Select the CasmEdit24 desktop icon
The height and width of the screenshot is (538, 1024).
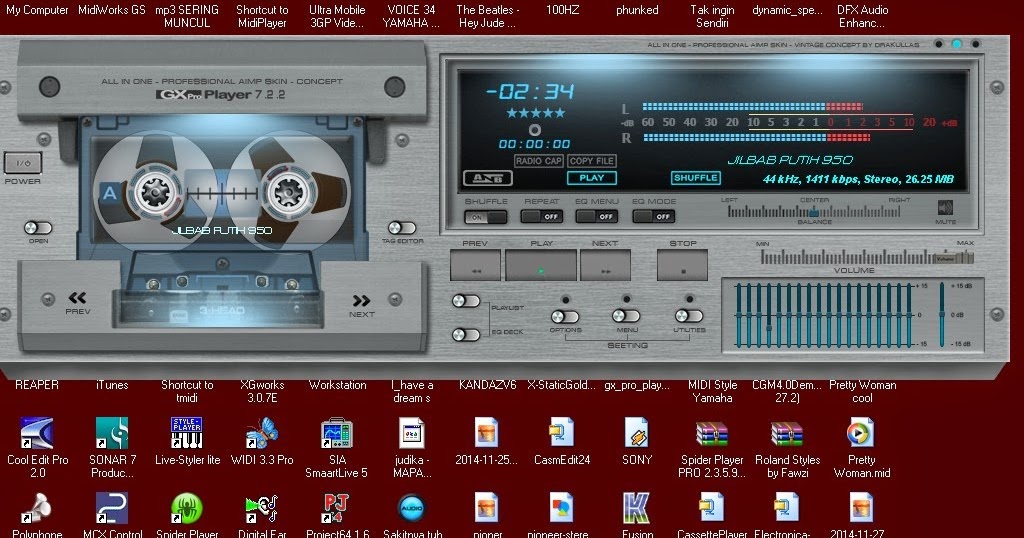pos(562,433)
